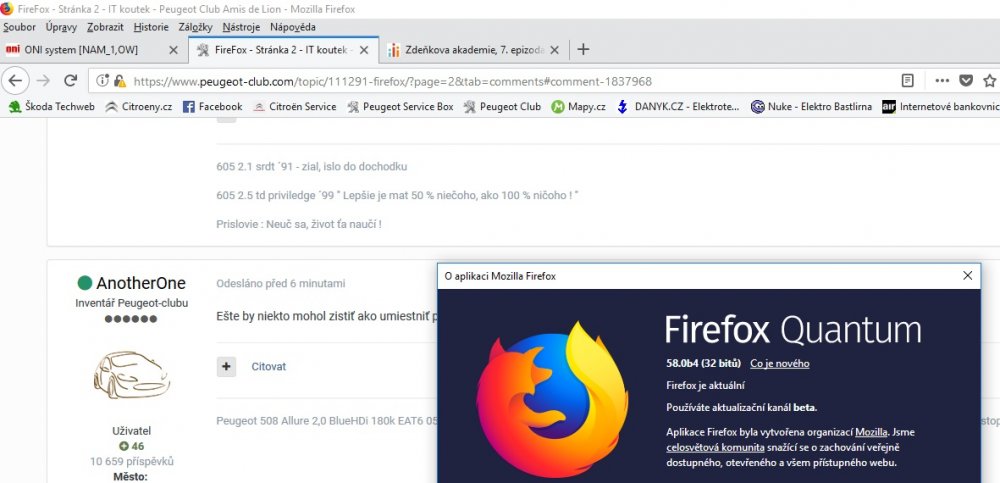Open a new tab with plus button

[582, 50]
